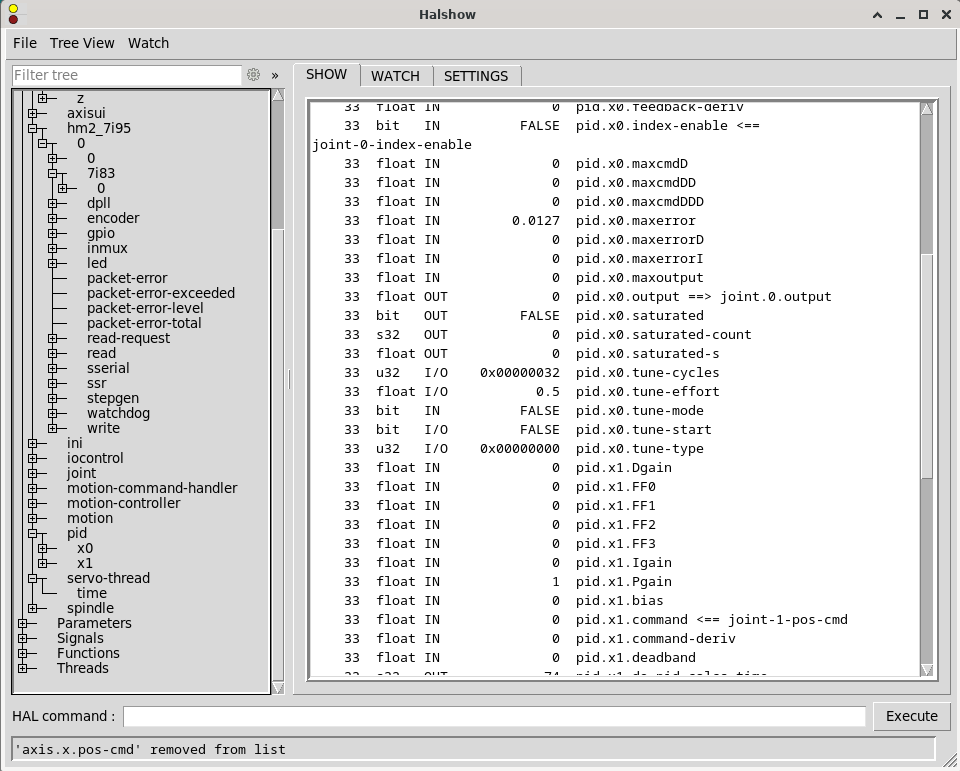960x771 pixels.
Task: Expand the Parameters tree section
Action: (x=23, y=623)
